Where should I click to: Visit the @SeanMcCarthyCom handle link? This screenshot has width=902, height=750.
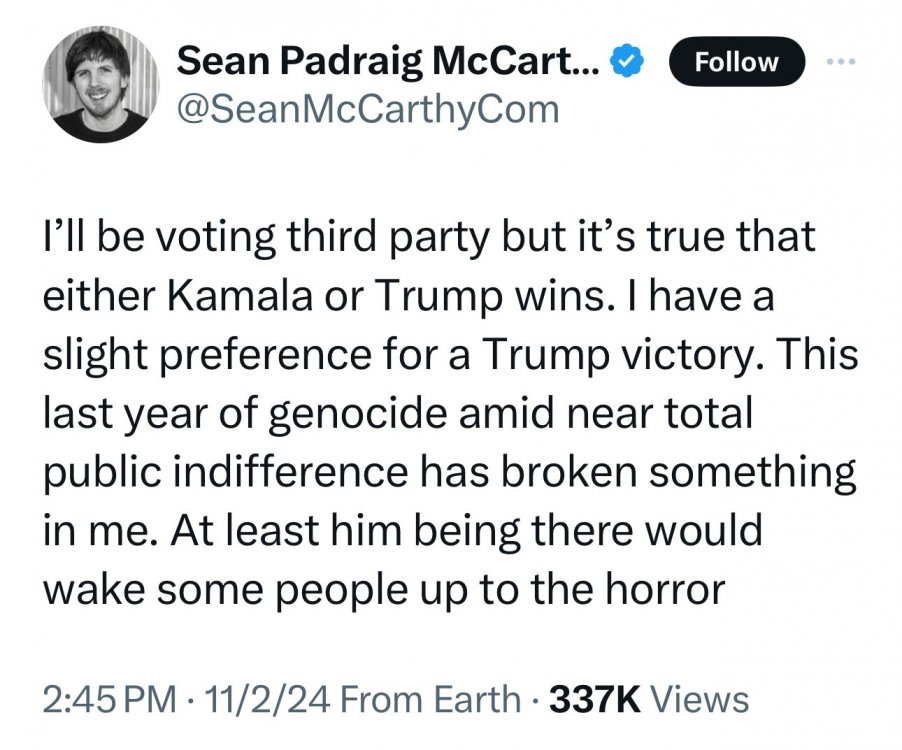point(368,108)
